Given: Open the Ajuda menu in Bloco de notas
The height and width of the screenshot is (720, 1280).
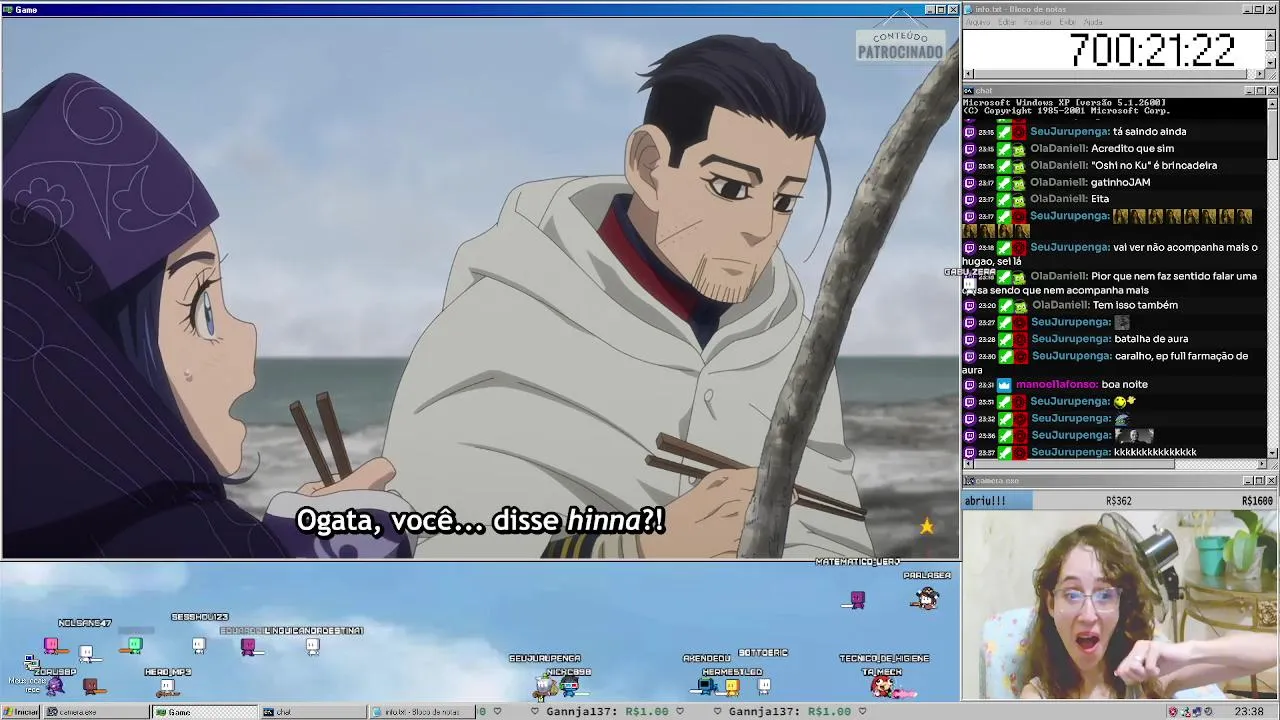Looking at the screenshot, I should click(x=1093, y=22).
